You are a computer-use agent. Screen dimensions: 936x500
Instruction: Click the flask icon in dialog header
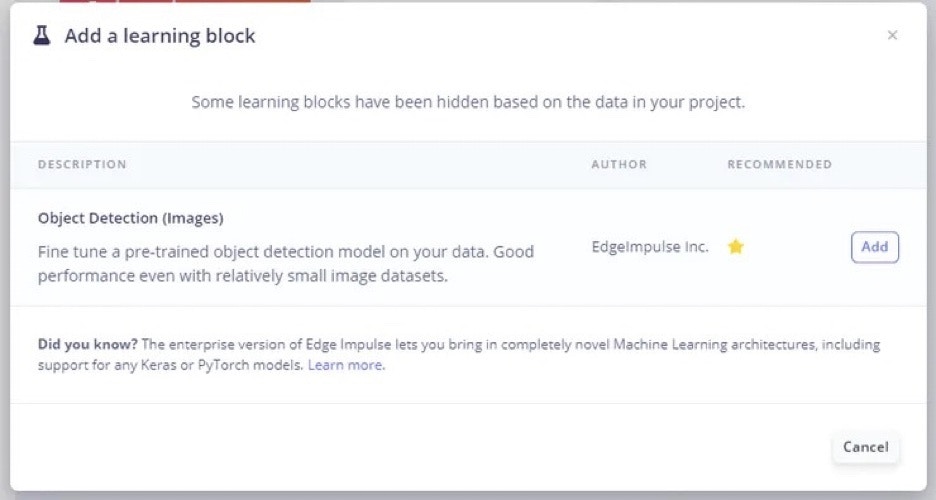pos(41,36)
